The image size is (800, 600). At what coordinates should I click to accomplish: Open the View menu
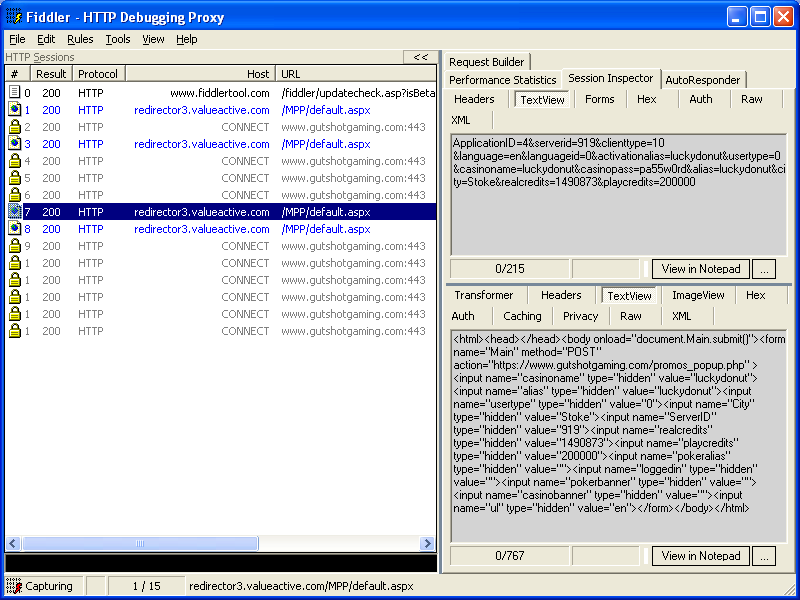tap(153, 39)
